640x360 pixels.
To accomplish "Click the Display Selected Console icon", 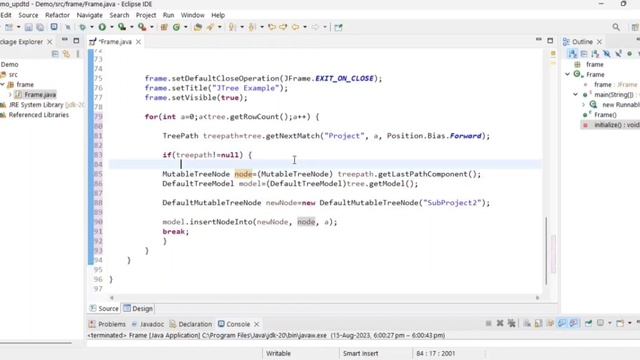I will coord(600,323).
